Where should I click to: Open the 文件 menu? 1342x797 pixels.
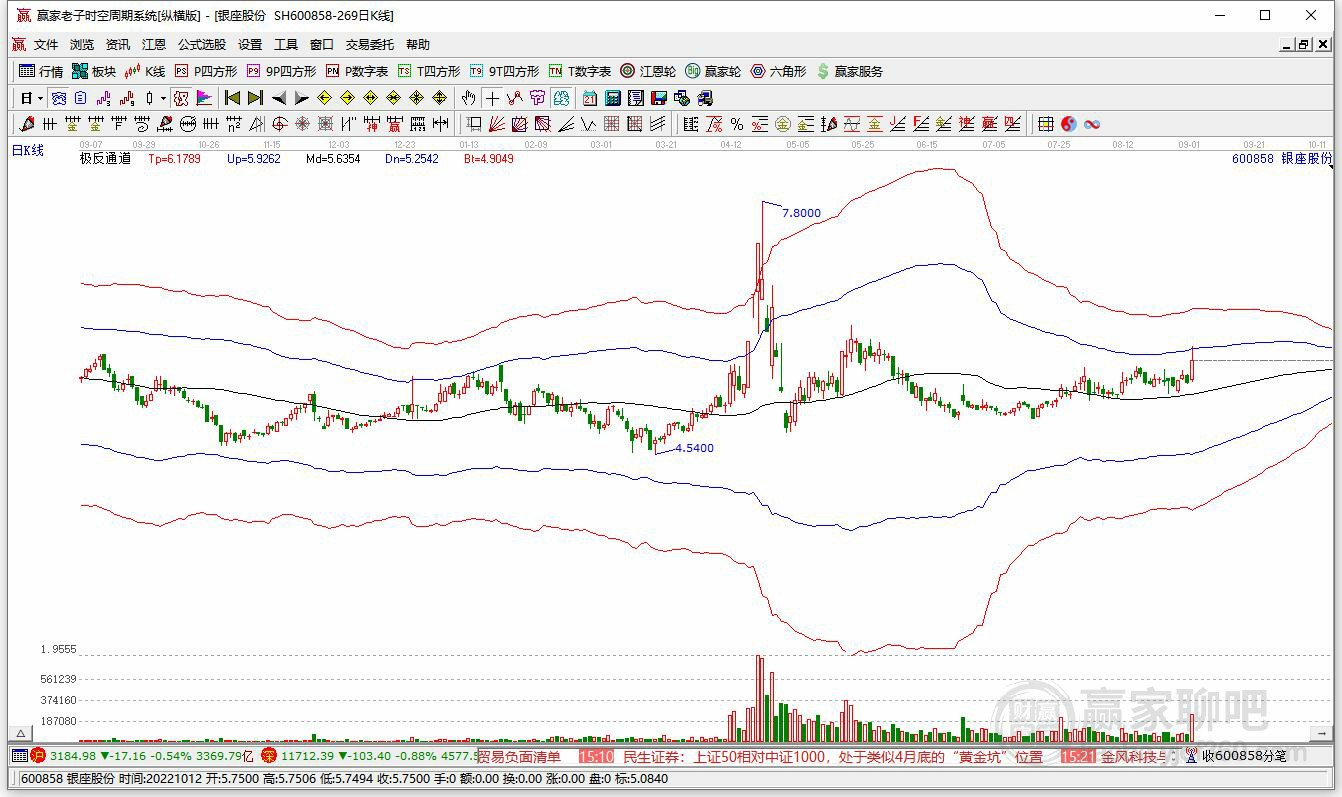[46, 45]
